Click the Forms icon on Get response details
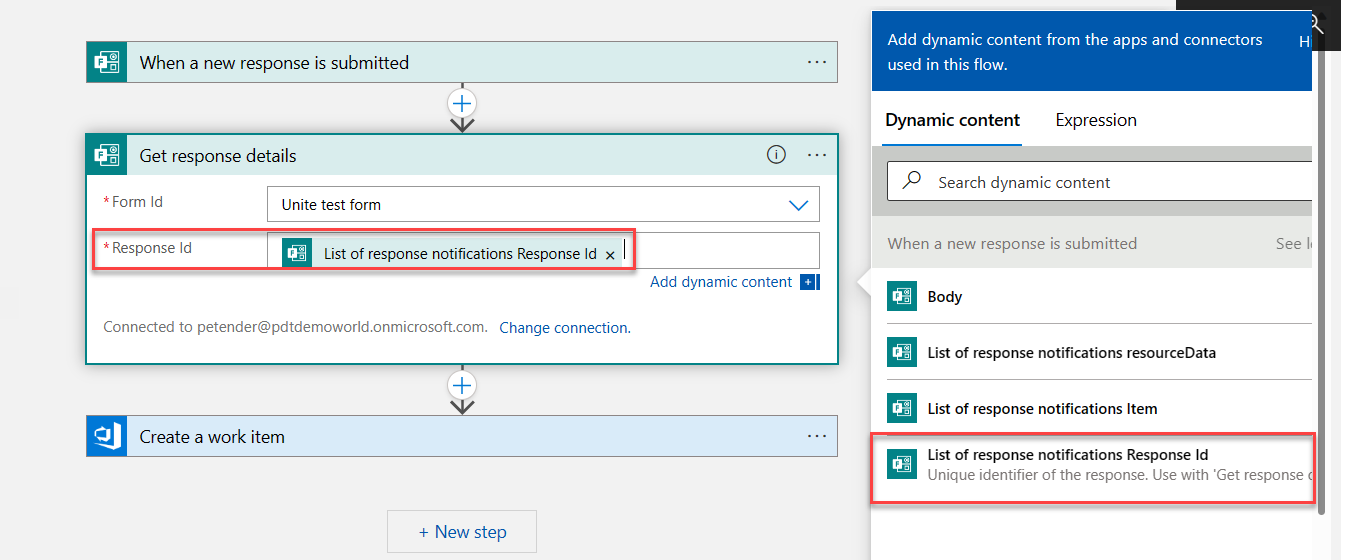 107,155
